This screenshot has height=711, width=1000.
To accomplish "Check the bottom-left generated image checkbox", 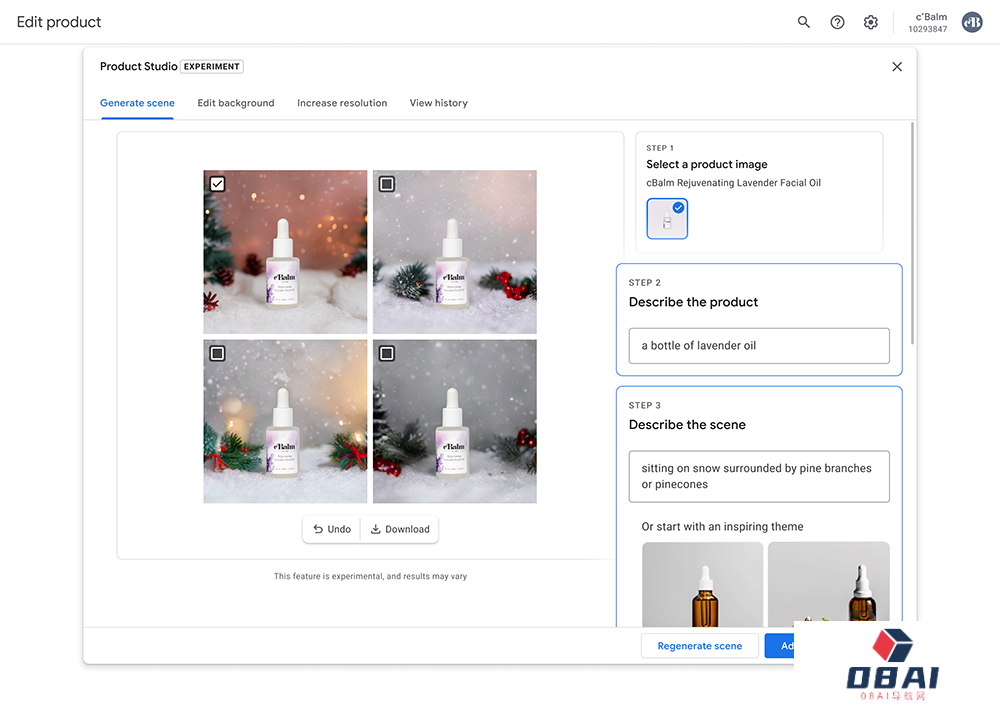I will 218,353.
